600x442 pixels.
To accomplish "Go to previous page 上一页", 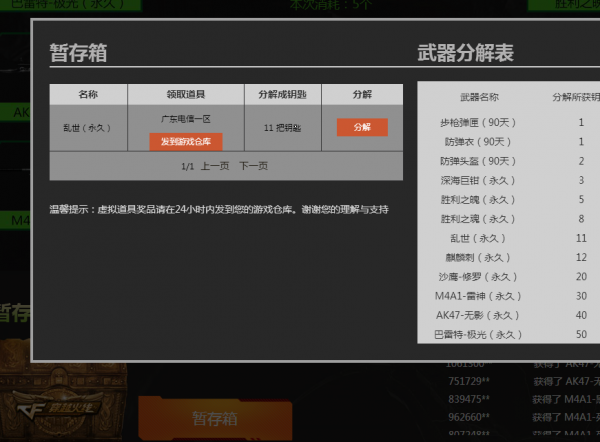I will [215, 166].
